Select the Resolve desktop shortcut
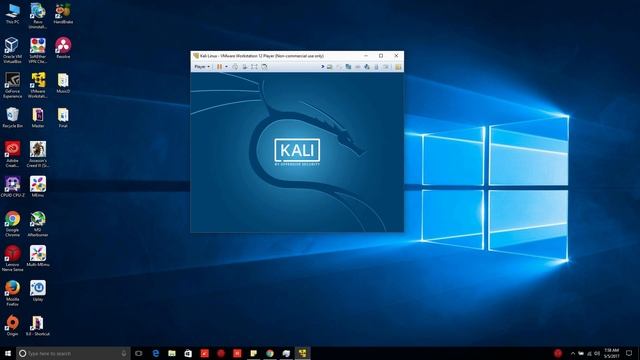Screen dimensions: 640x360 63,48
